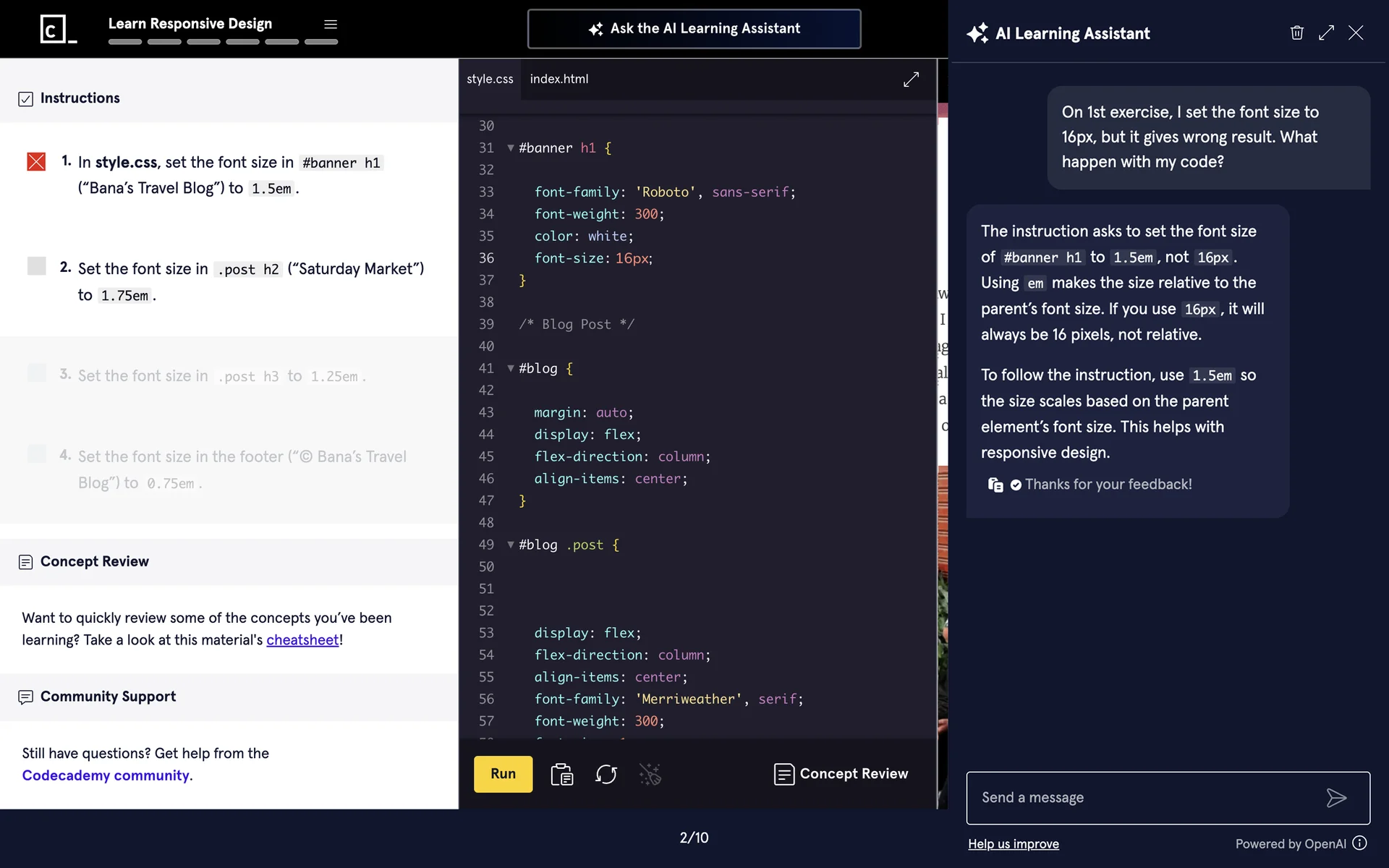The image size is (1389, 868).
Task: Click the Instructions checkbox icon
Action: [x=26, y=99]
